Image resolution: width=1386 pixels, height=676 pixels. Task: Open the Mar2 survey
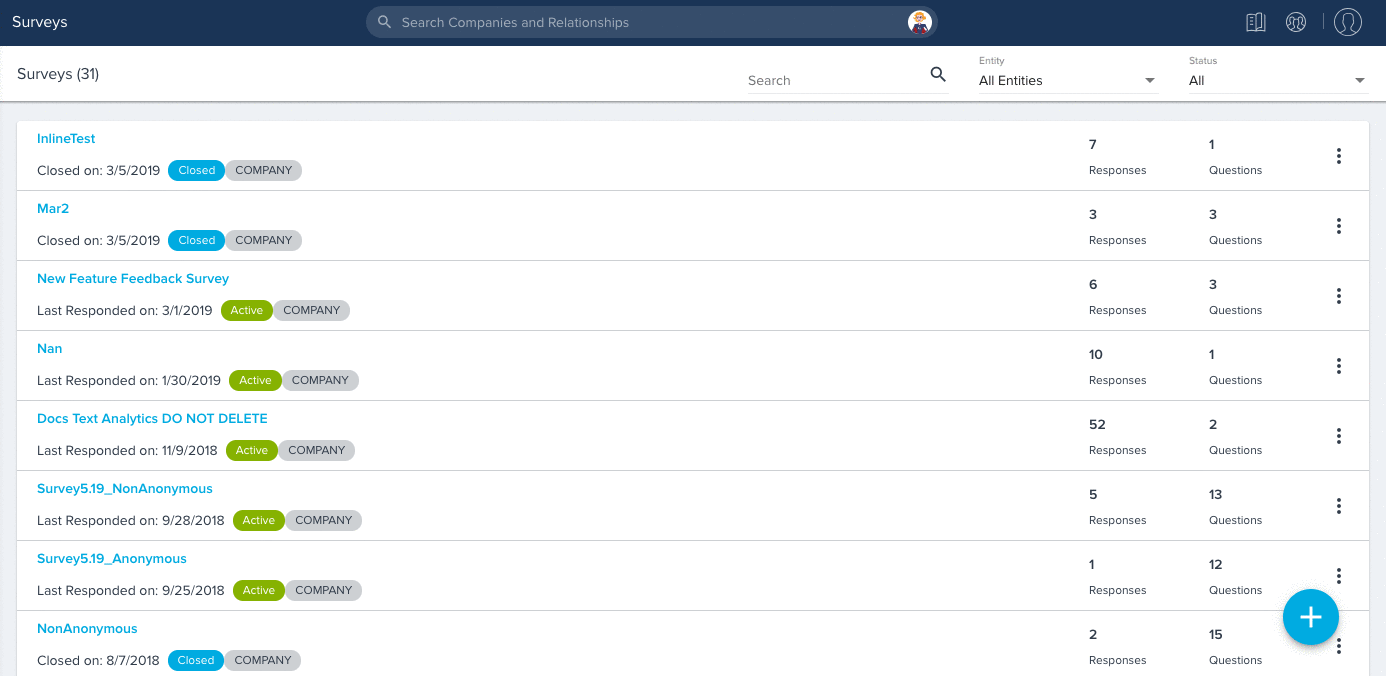[x=53, y=209]
